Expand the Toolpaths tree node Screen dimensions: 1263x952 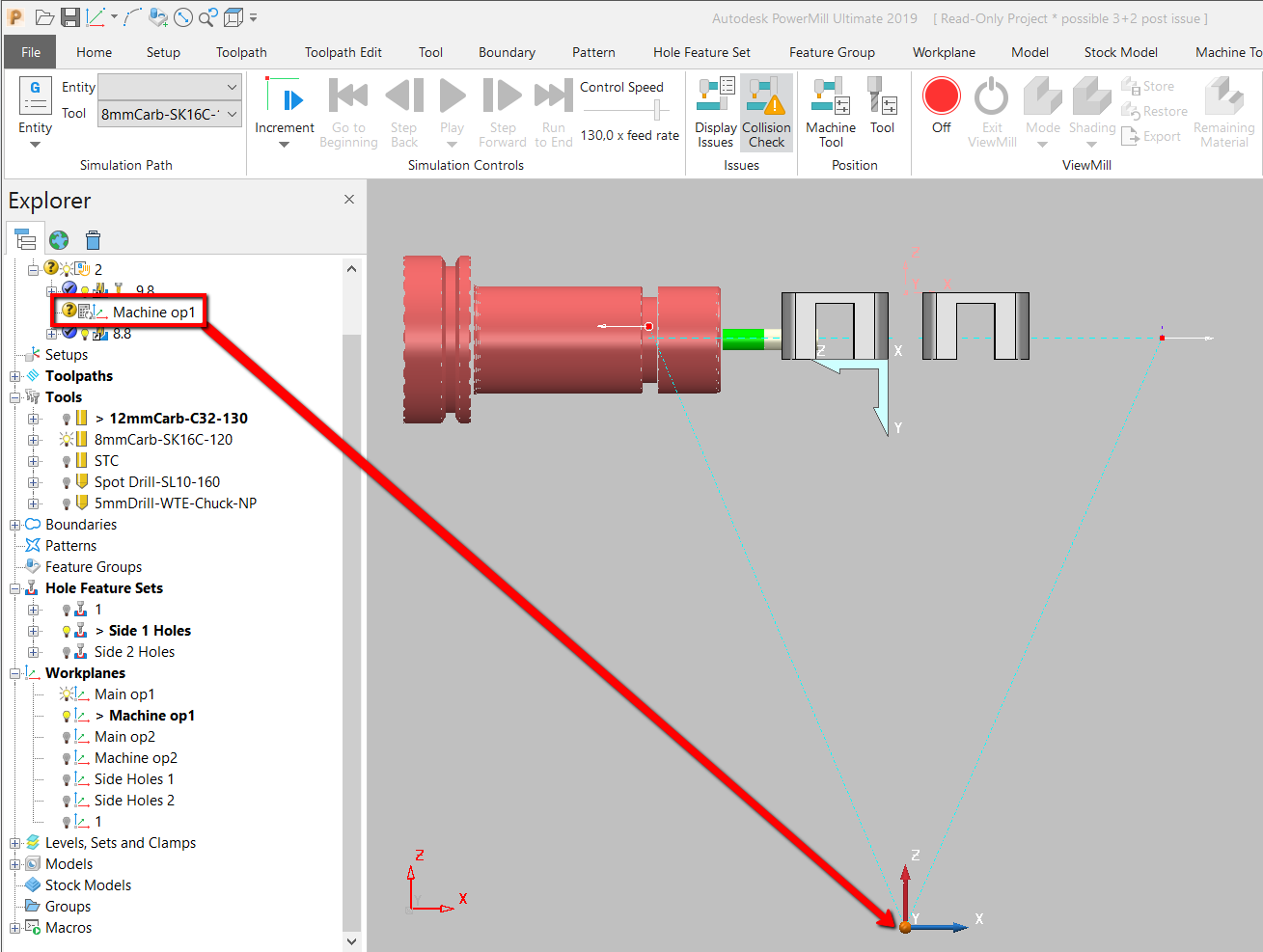[14, 375]
